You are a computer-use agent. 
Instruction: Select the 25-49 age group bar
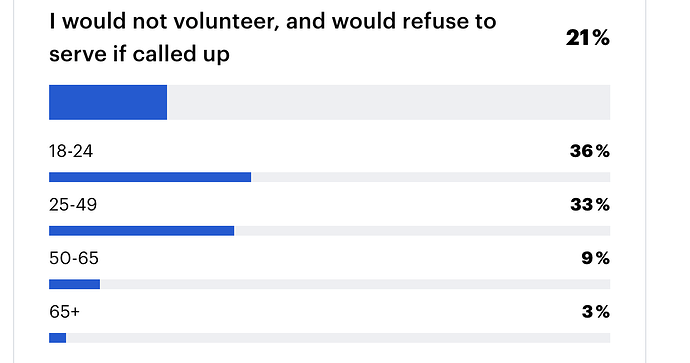click(142, 231)
